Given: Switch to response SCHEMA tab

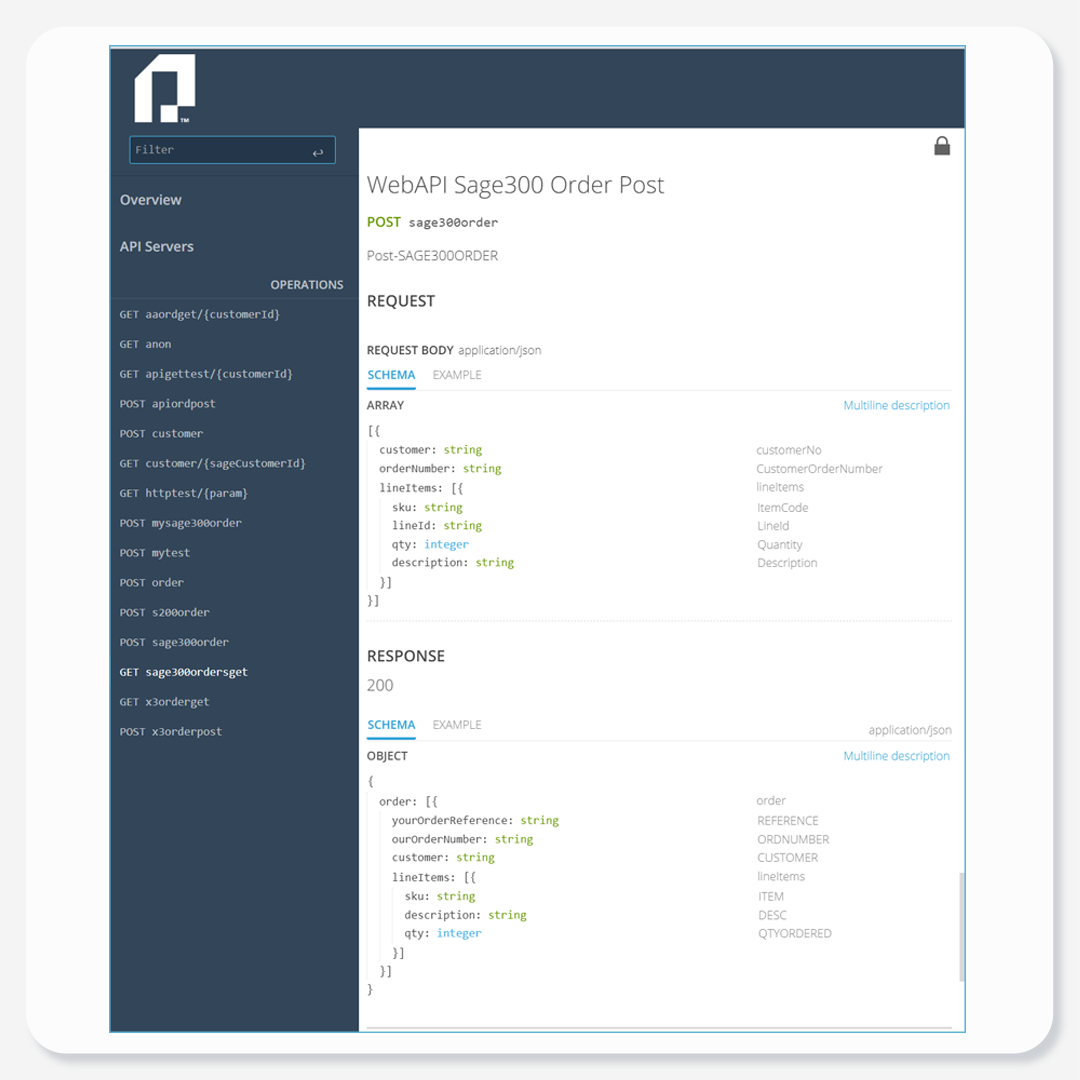Looking at the screenshot, I should click(391, 725).
